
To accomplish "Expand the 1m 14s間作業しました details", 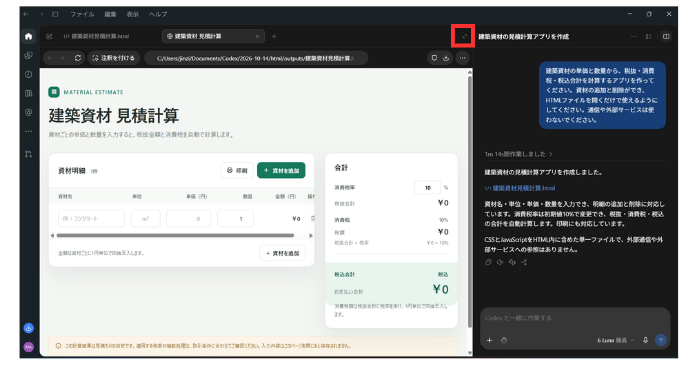I will [518, 154].
